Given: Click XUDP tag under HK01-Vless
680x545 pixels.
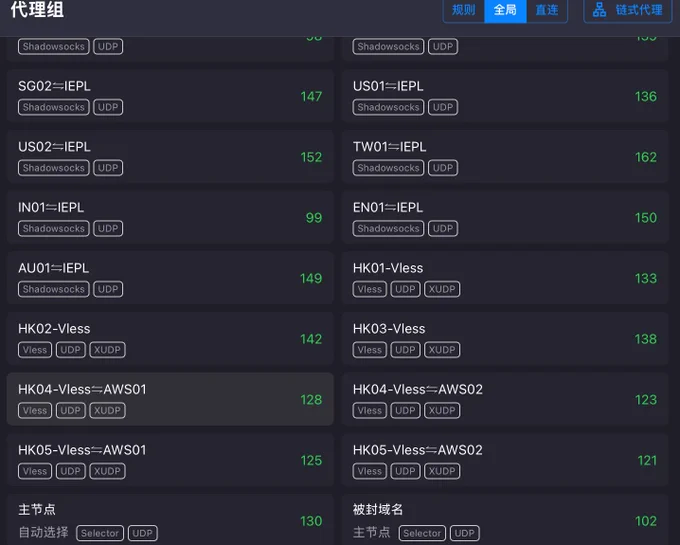Looking at the screenshot, I should (x=442, y=289).
